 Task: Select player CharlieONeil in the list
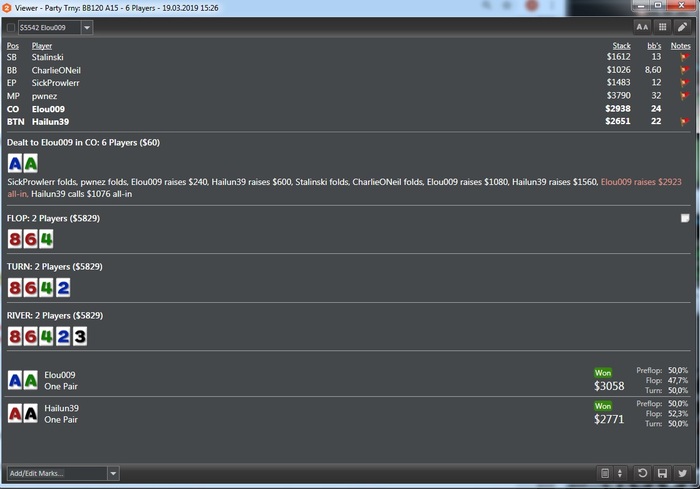click(56, 70)
